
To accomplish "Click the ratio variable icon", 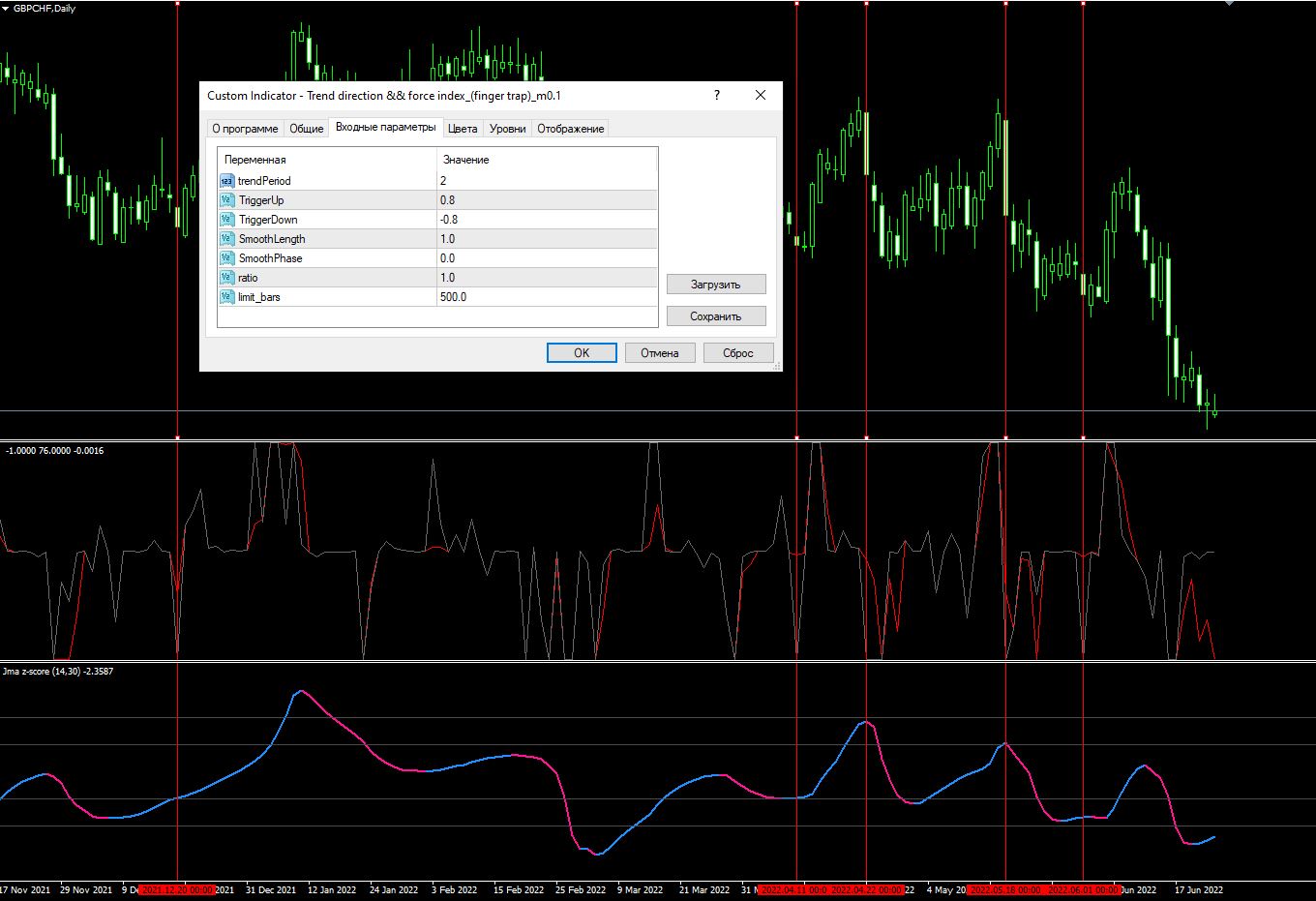I will [227, 278].
